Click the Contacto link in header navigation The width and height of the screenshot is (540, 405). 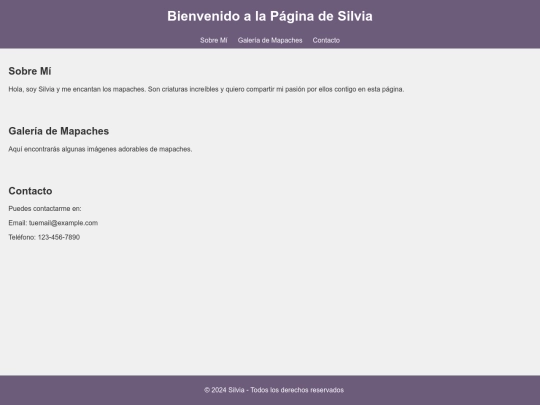click(x=326, y=40)
